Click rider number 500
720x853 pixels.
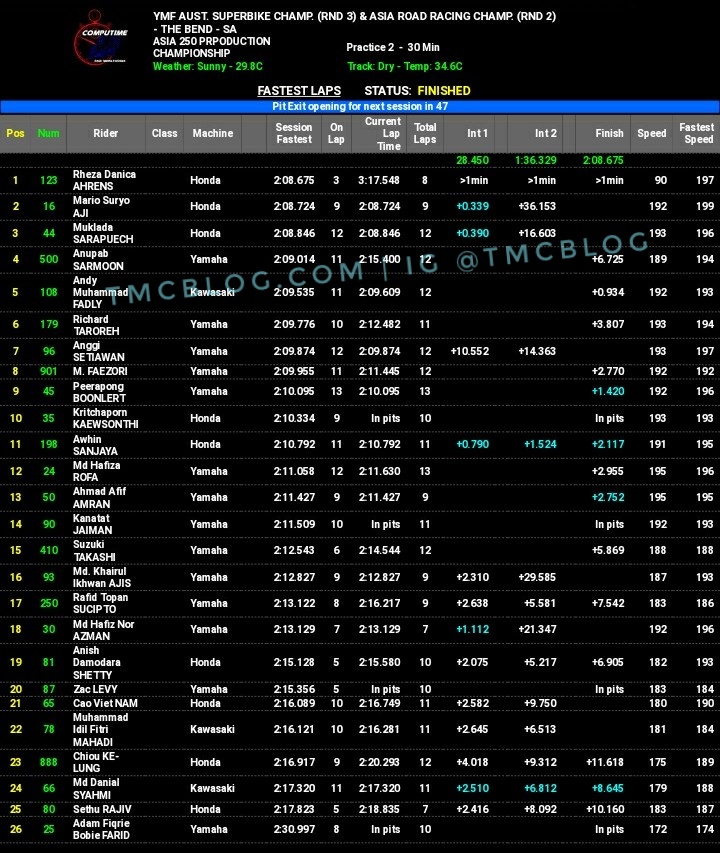48,259
